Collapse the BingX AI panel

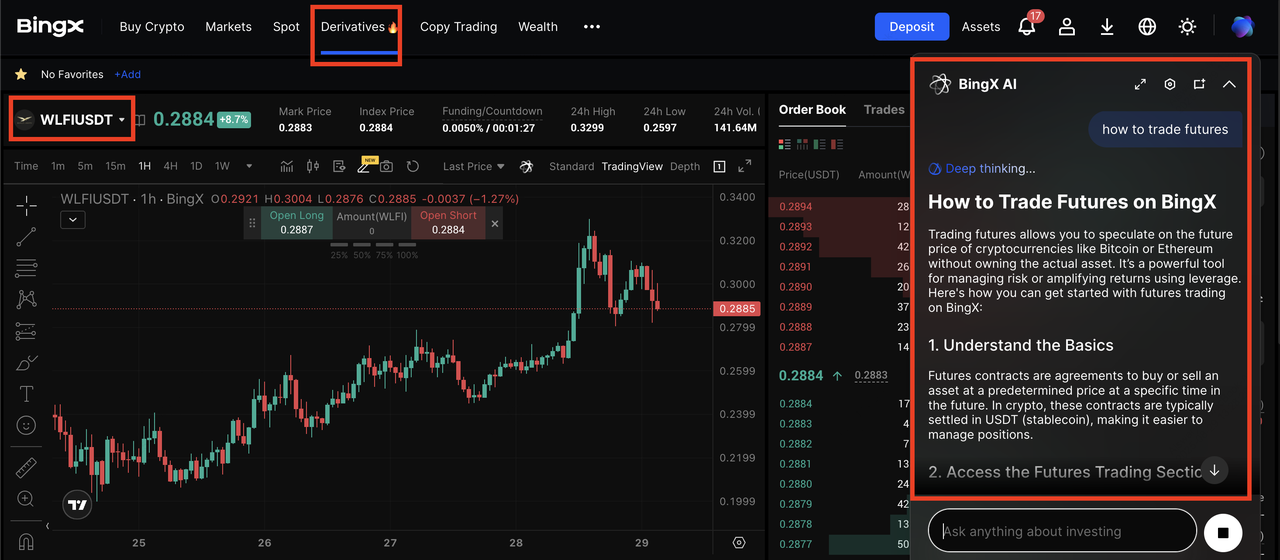(1229, 84)
